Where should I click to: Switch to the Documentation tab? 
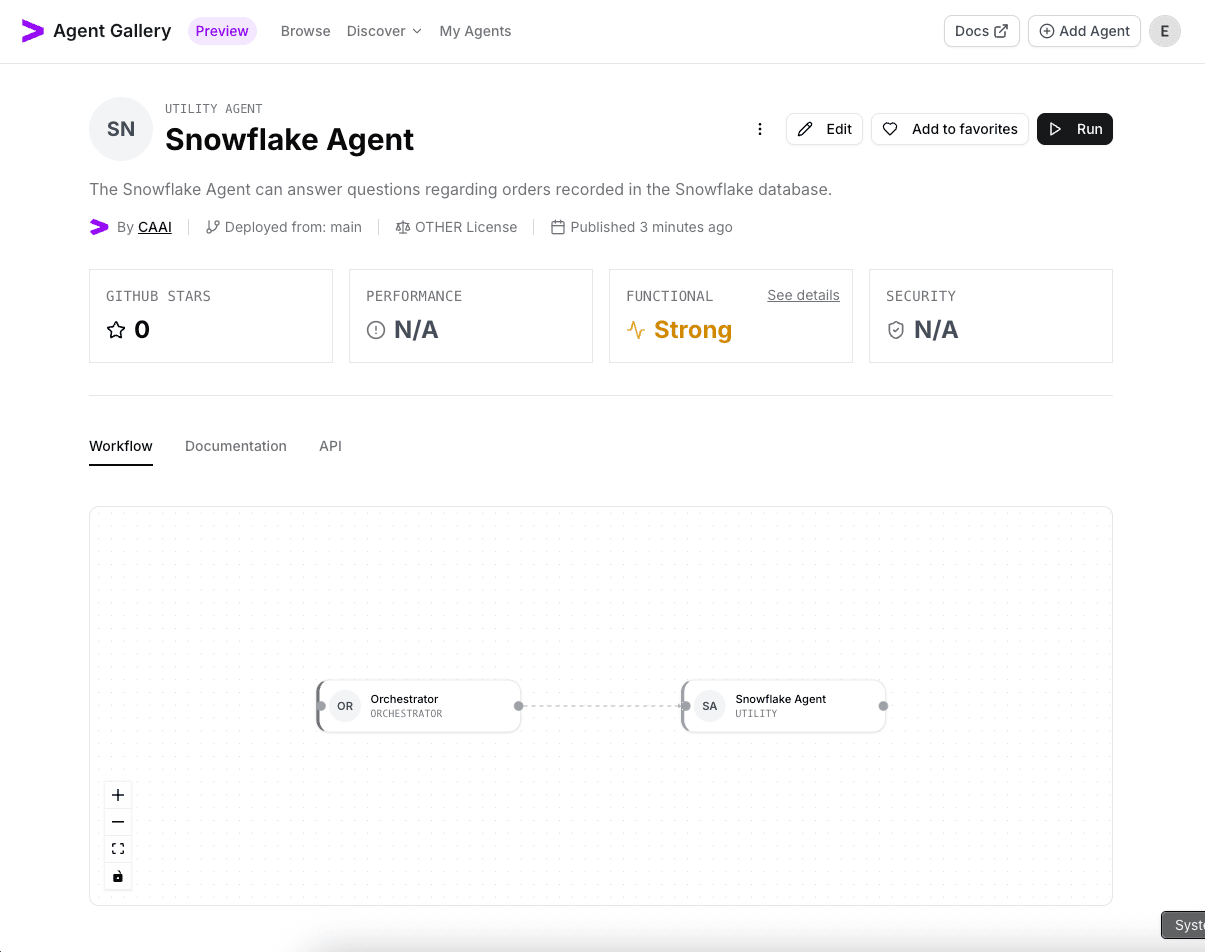pyautogui.click(x=236, y=446)
